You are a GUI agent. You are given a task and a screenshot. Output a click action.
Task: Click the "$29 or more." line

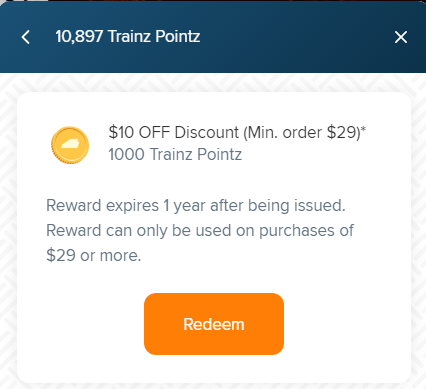pos(94,256)
